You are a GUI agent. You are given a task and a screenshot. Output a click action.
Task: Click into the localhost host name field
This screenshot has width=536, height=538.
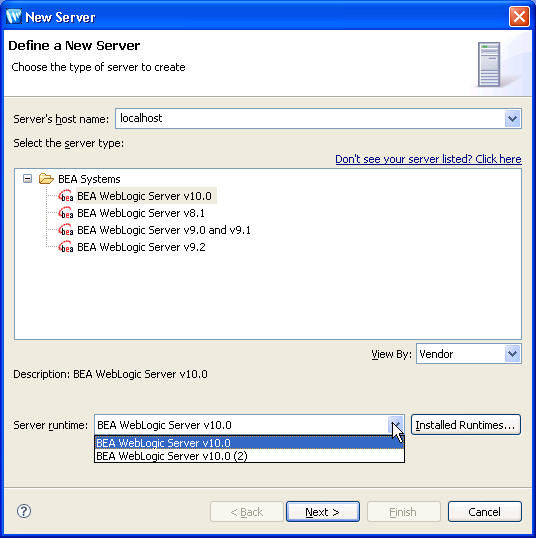point(310,119)
